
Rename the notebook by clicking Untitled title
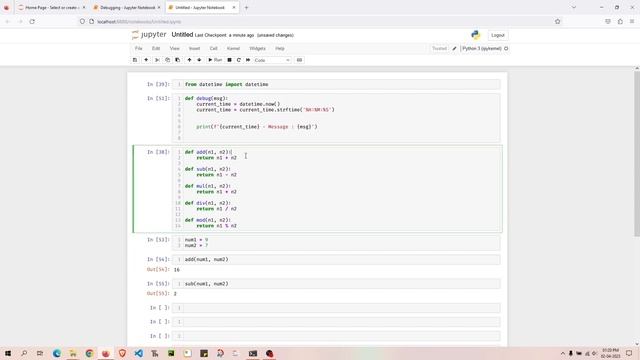(182, 35)
